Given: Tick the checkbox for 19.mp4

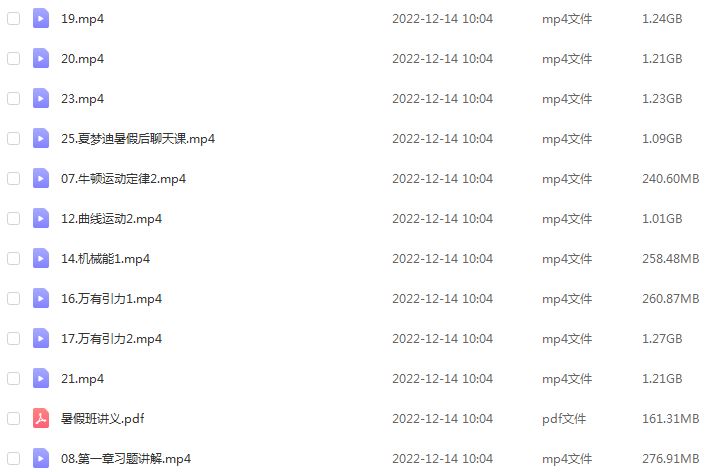Looking at the screenshot, I should tap(14, 19).
